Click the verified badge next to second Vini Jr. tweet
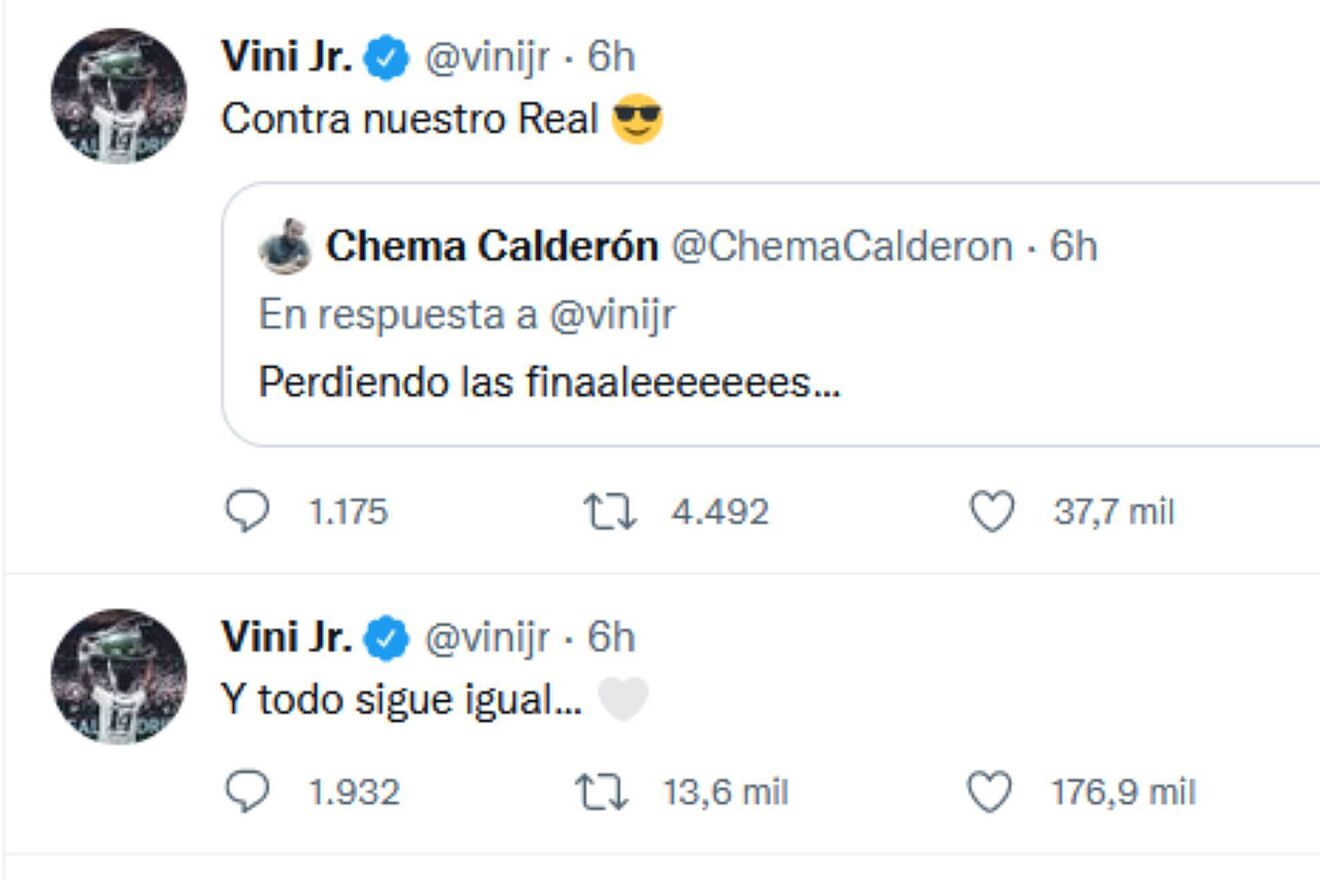The height and width of the screenshot is (880, 1320). [x=385, y=637]
